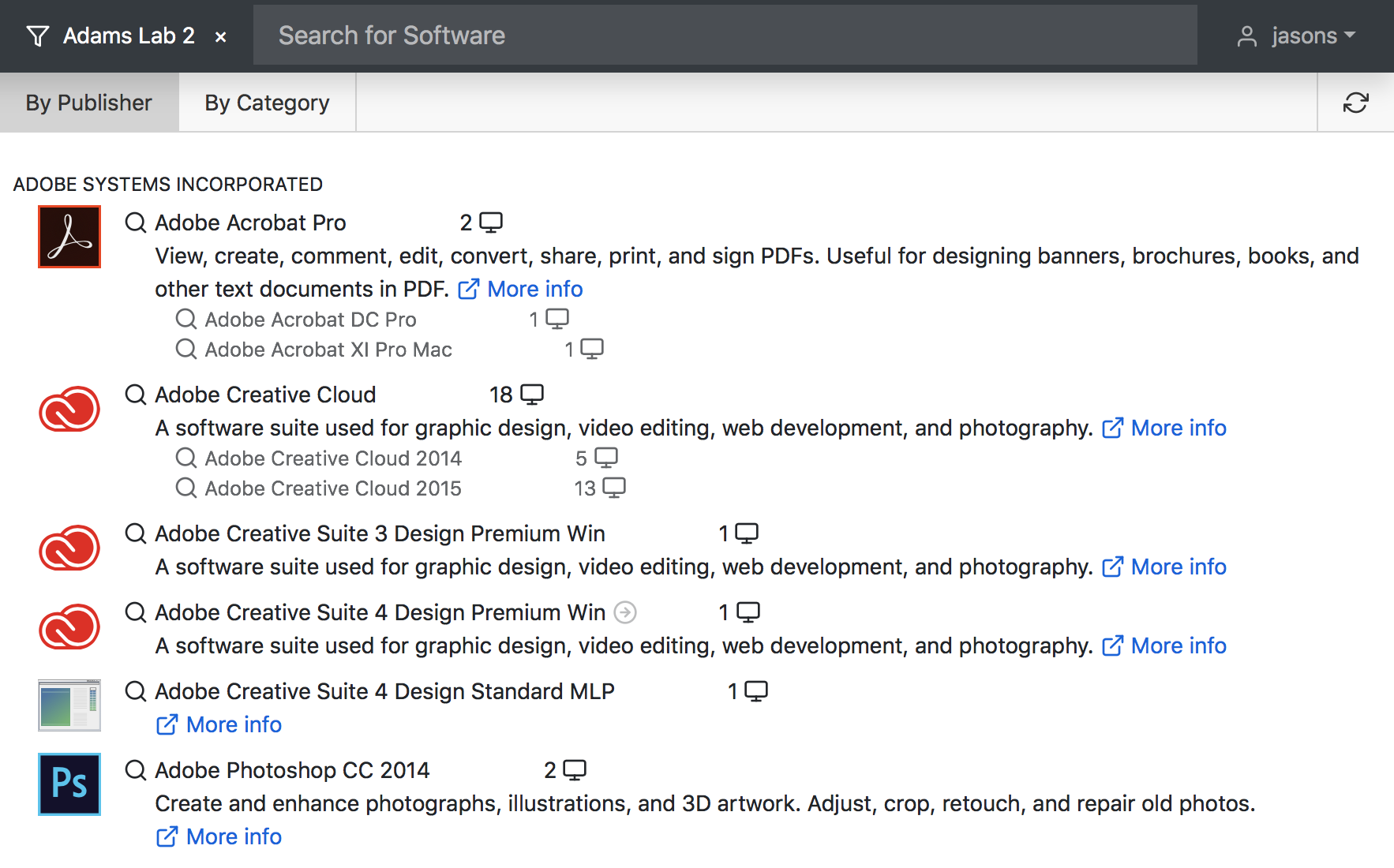Open More info for Adobe Creative Cloud
Screen dimensions: 1394x868
pos(1164,428)
